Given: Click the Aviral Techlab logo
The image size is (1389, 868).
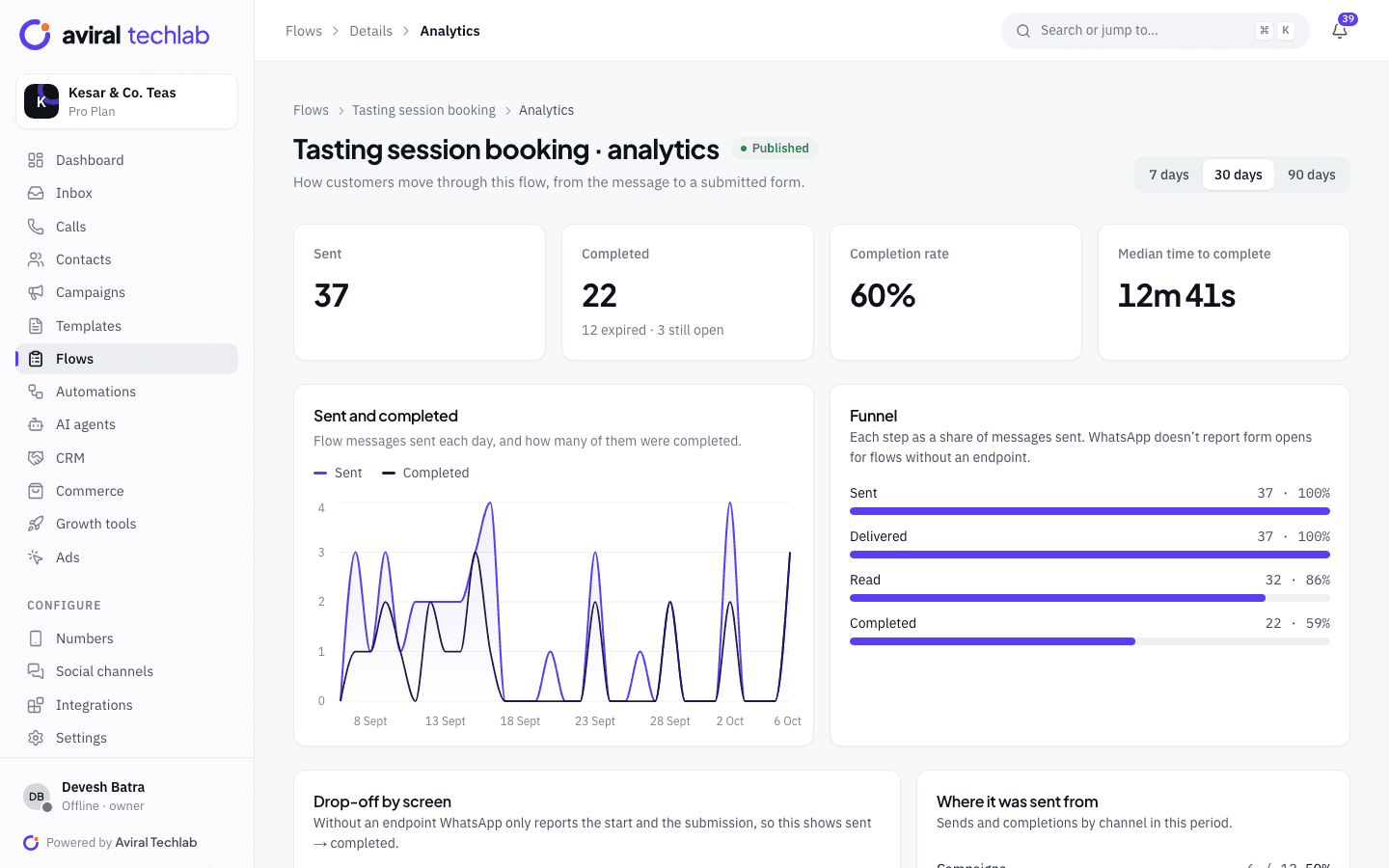Looking at the screenshot, I should coord(114,35).
